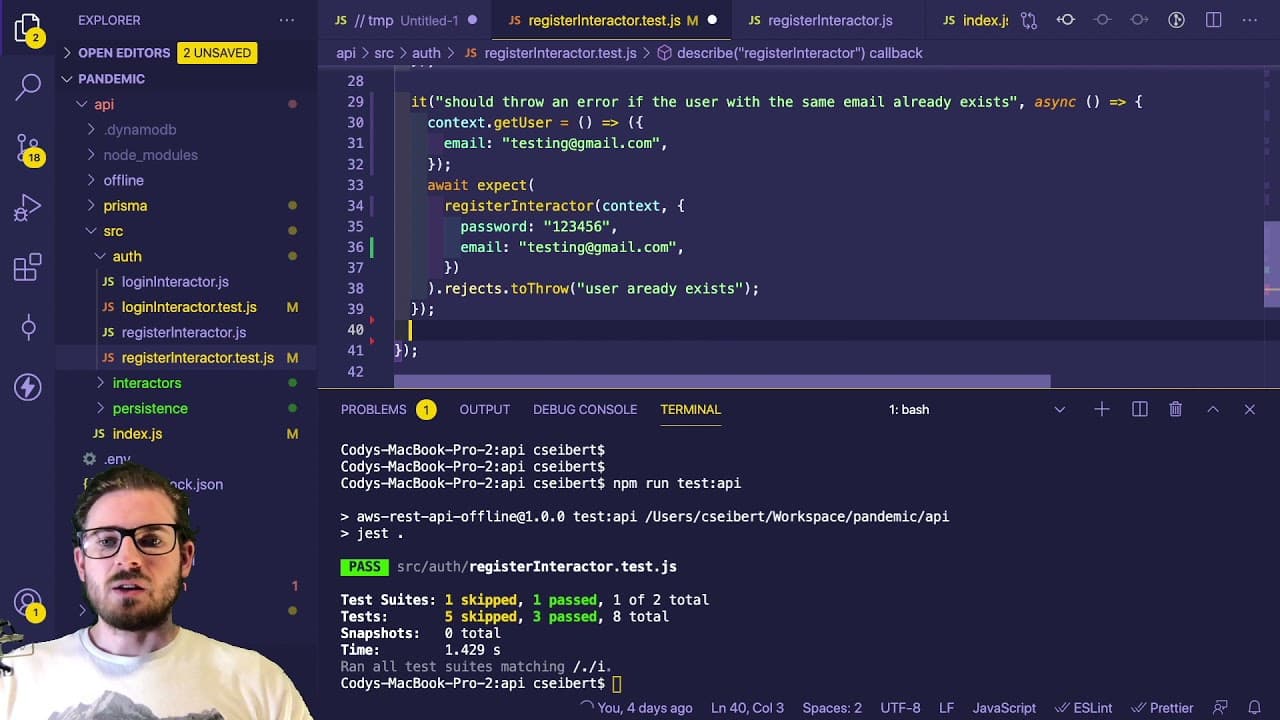Add a new terminal with plus icon
This screenshot has width=1280, height=720.
tap(1101, 409)
